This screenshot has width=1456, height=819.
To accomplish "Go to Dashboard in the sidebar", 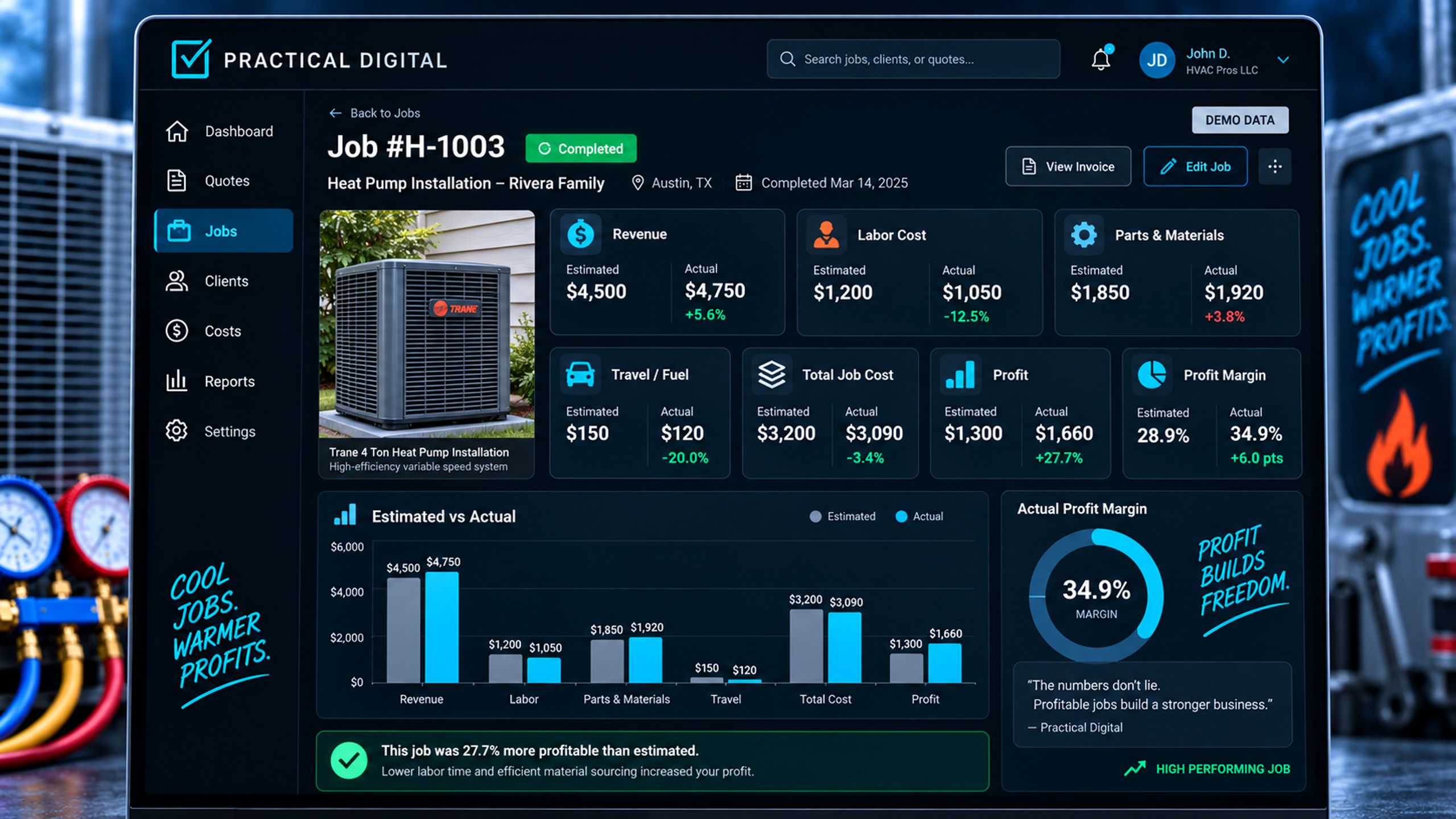I will (x=223, y=131).
